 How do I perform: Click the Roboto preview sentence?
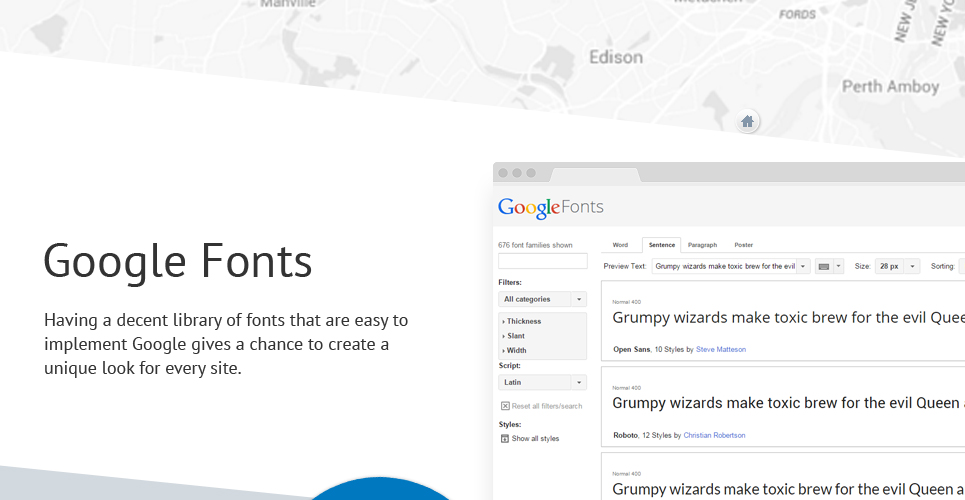tap(788, 403)
